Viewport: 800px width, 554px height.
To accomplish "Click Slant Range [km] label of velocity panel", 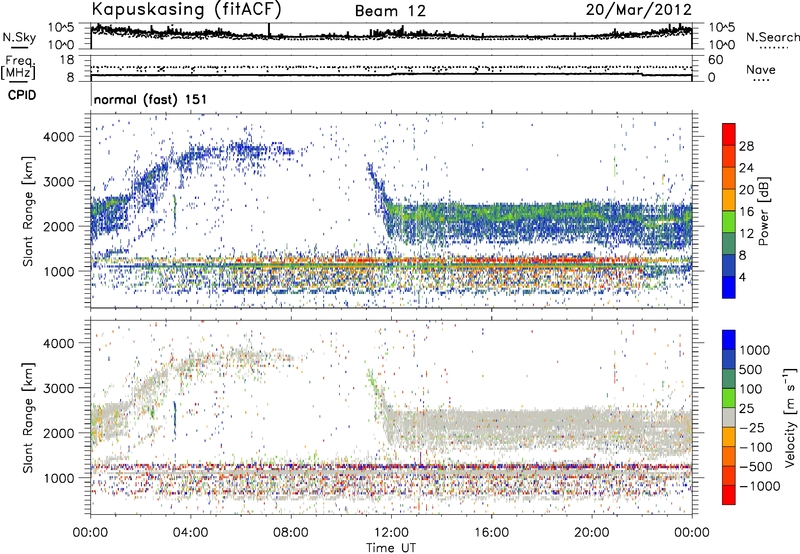I will 28,417.
